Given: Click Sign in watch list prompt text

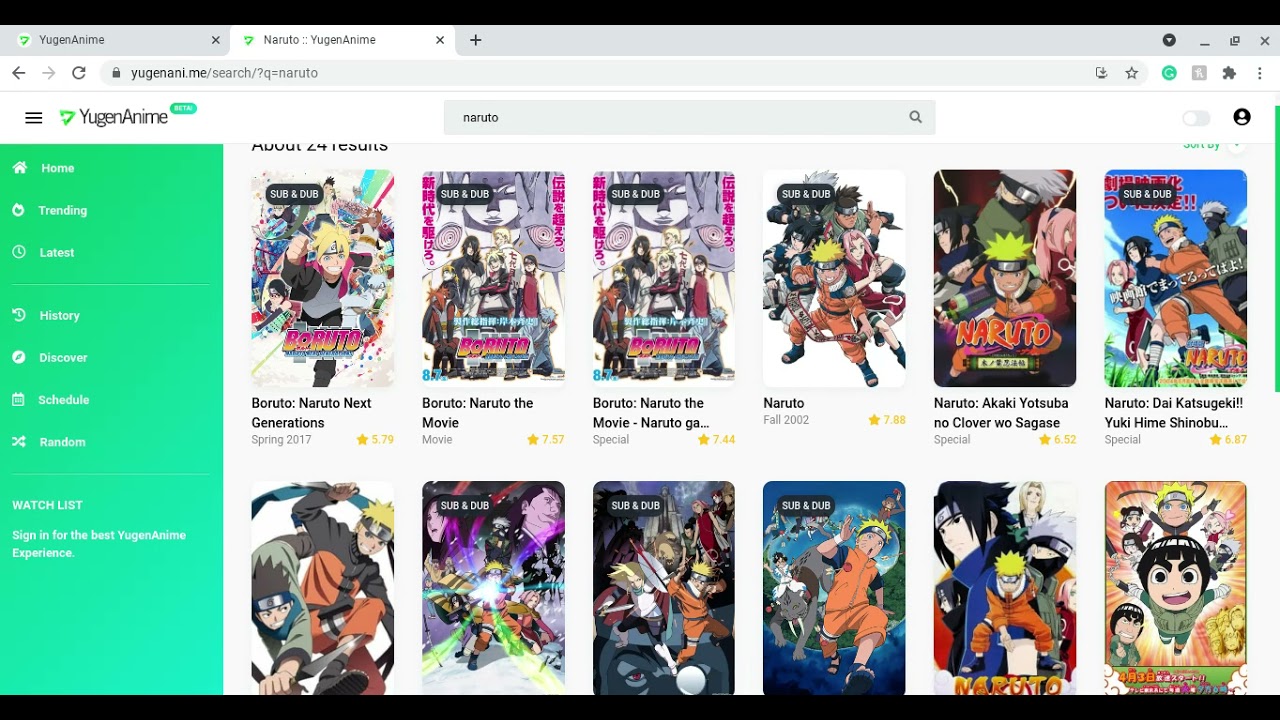Looking at the screenshot, I should (99, 544).
